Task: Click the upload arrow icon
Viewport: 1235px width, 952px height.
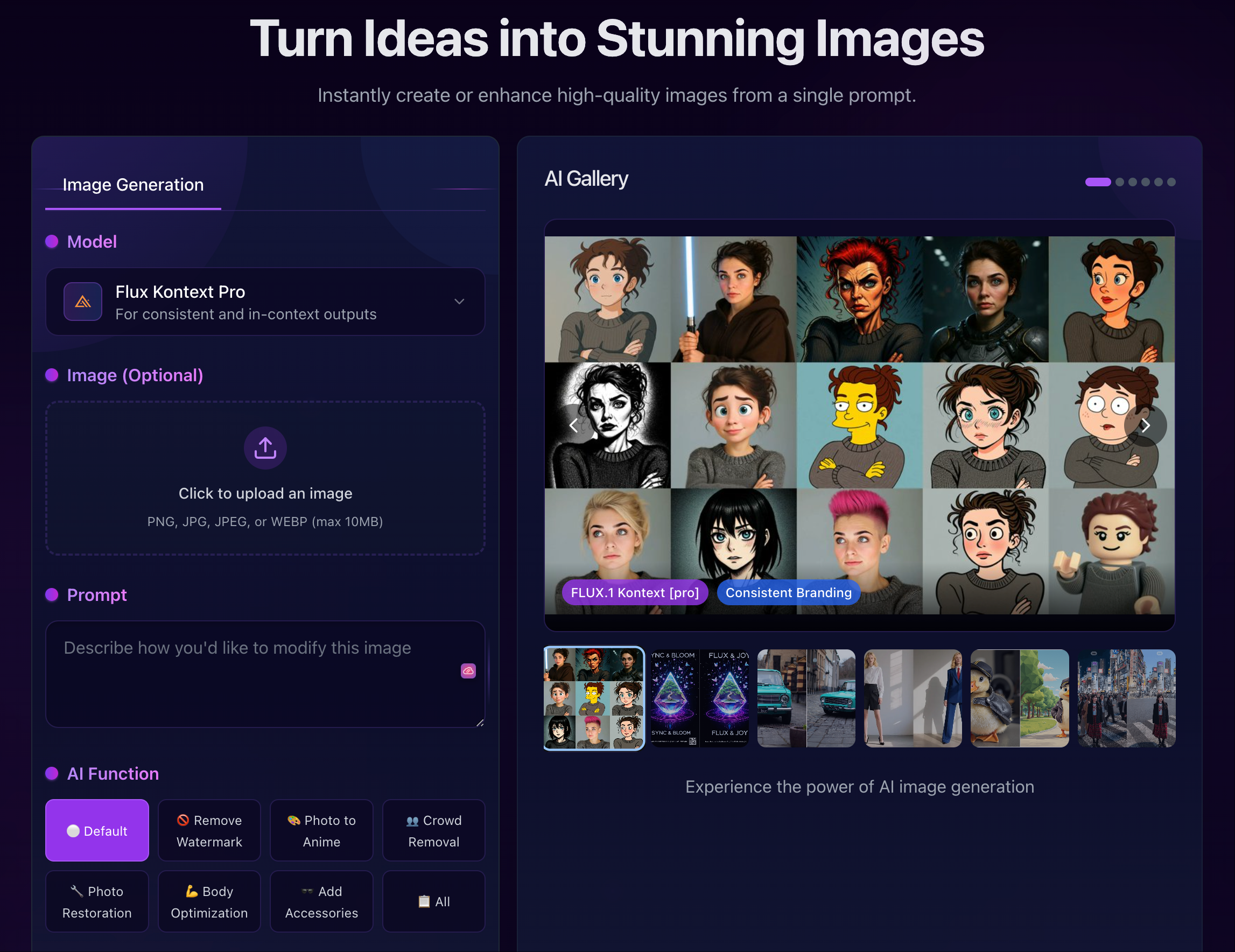Action: point(265,448)
